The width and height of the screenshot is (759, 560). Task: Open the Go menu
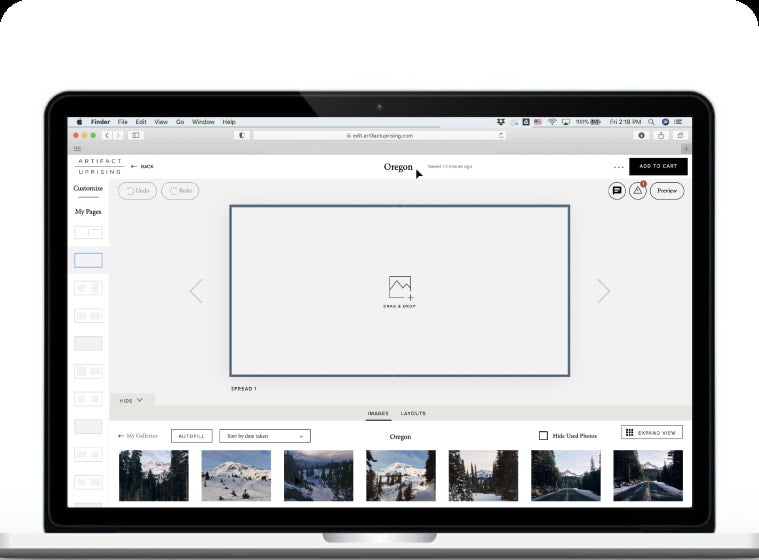point(180,122)
